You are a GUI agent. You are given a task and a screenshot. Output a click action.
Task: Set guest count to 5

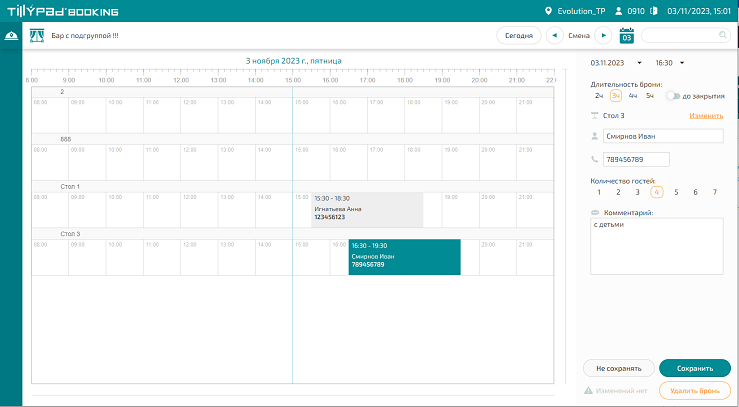pos(676,191)
